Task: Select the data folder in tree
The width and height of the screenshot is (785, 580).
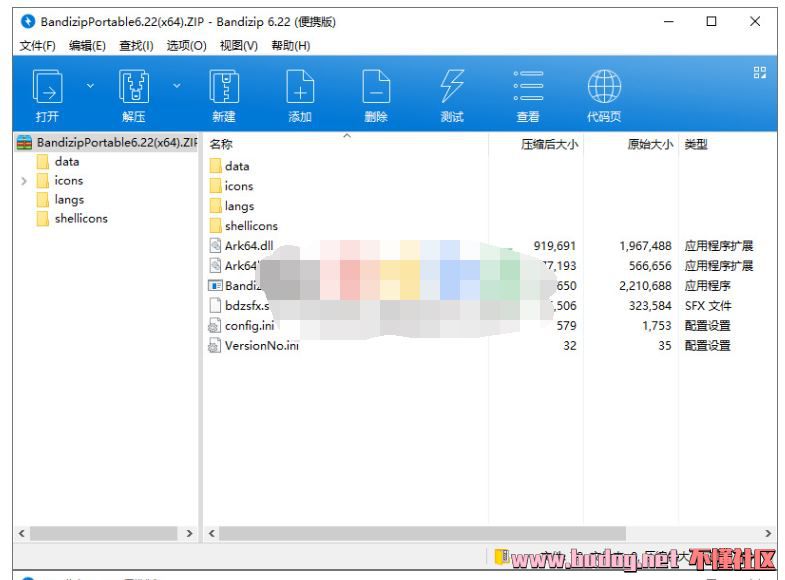Action: click(67, 162)
